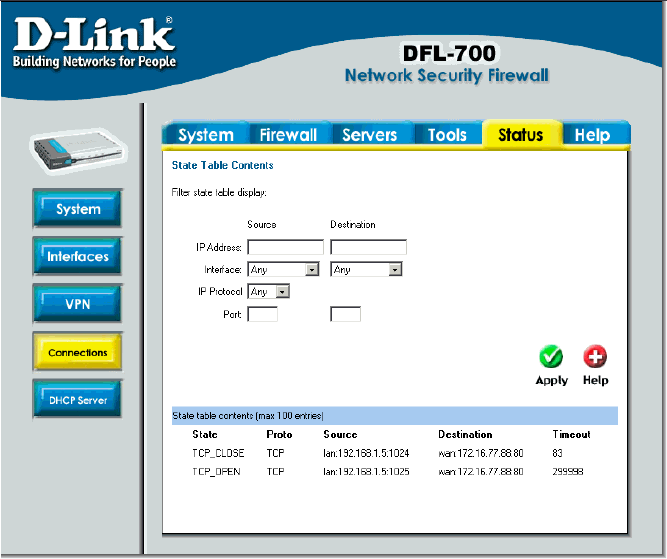Viewport: 667px width, 559px height.
Task: Click the Destination Port field
Action: pos(345,314)
